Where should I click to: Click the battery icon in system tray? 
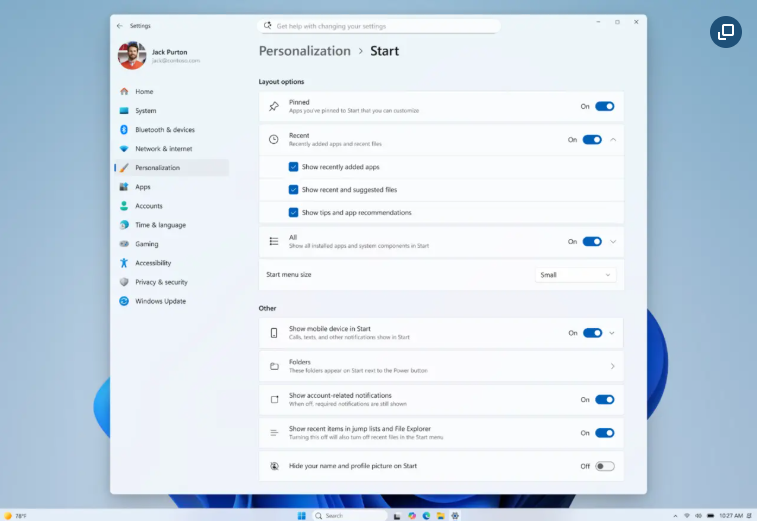[710, 516]
